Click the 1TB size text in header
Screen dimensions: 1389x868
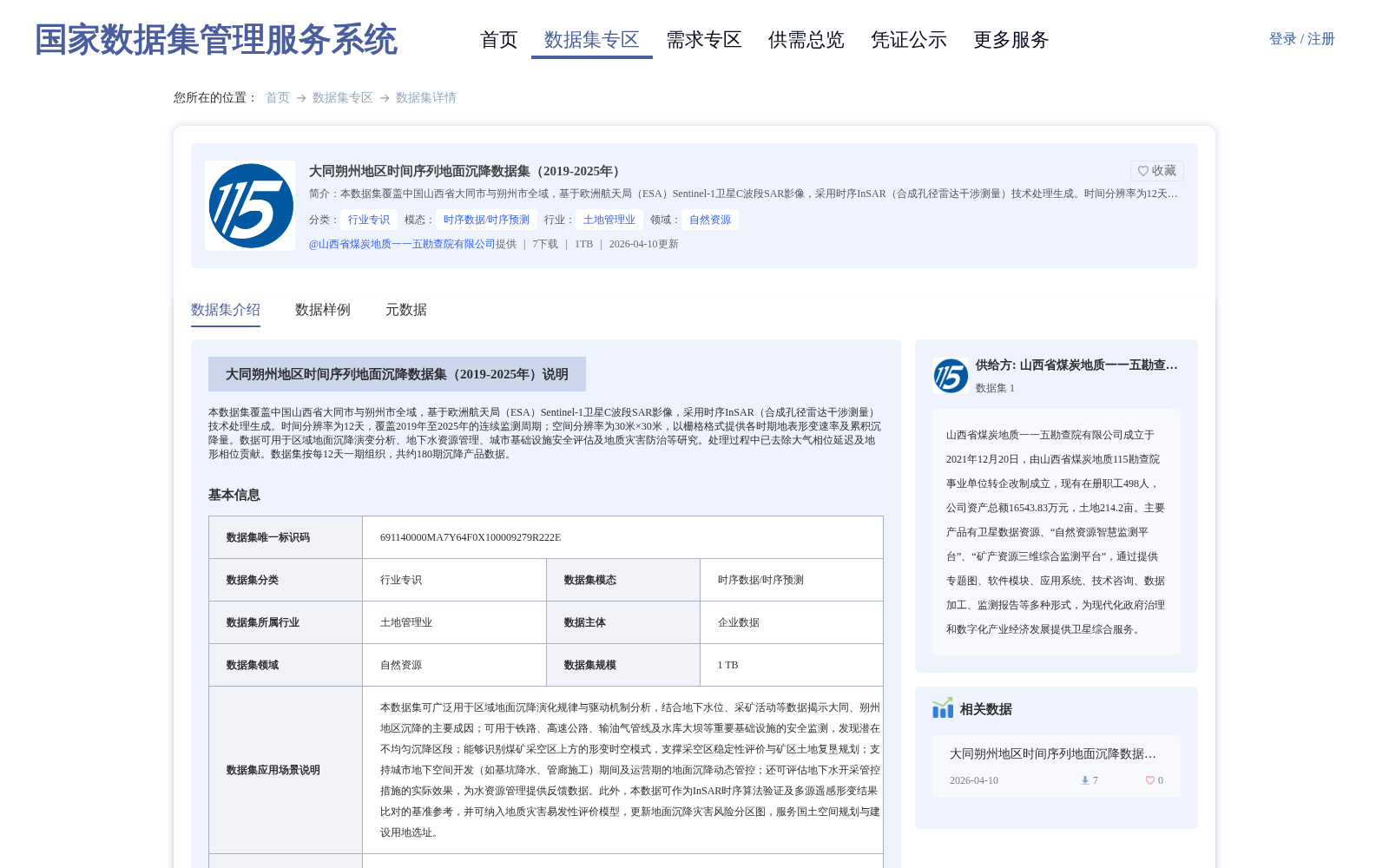[x=583, y=244]
